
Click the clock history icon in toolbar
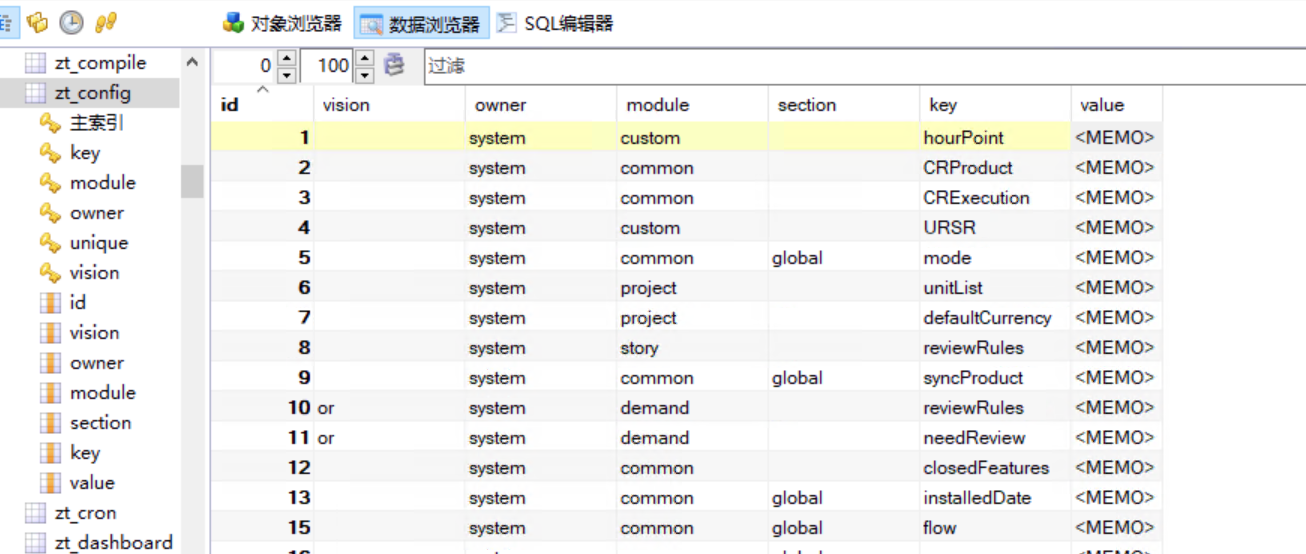71,22
